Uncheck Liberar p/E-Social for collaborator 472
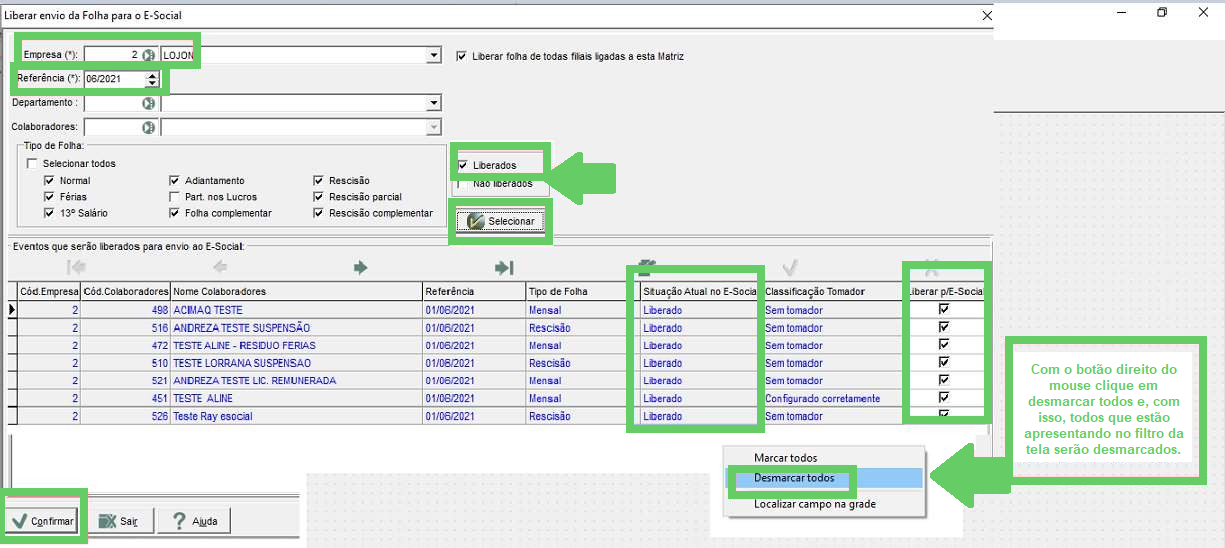Screen dimensions: 1225x548 [x=942, y=345]
